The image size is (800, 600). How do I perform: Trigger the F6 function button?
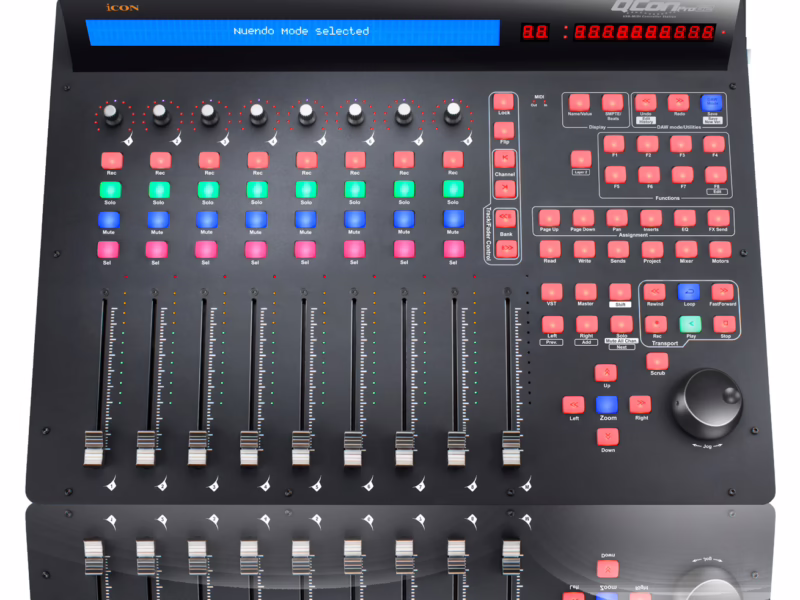[x=649, y=176]
